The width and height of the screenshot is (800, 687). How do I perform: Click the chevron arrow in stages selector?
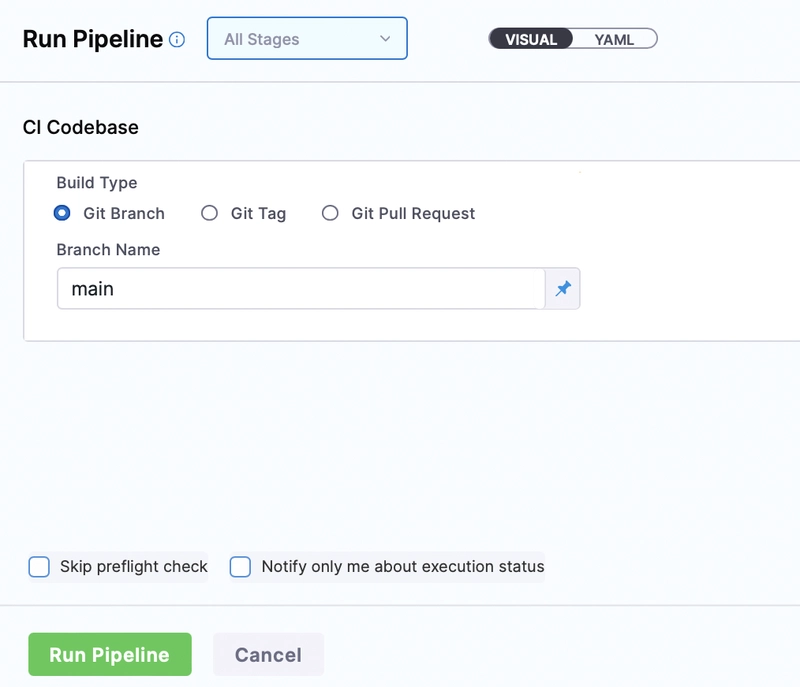[385, 40]
